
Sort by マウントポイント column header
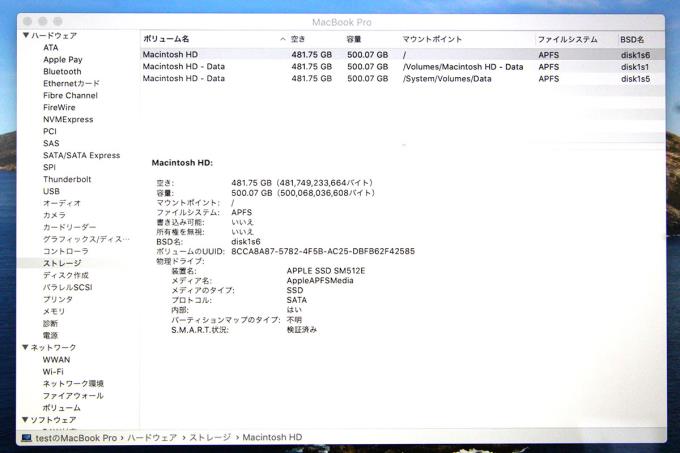click(432, 39)
